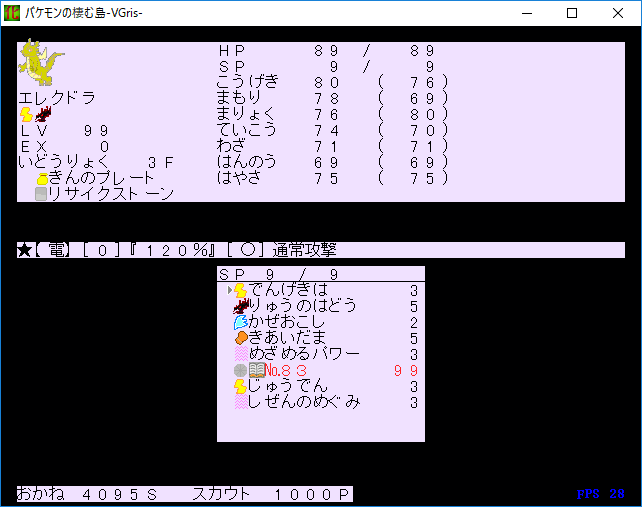Click the yellow dragon monster sprite
The width and height of the screenshot is (642, 507).
click(41, 62)
